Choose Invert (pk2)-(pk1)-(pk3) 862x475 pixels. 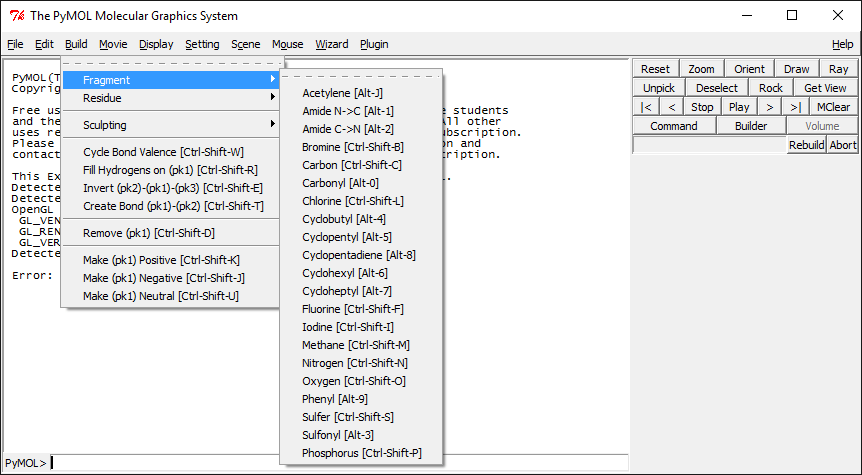pos(172,189)
